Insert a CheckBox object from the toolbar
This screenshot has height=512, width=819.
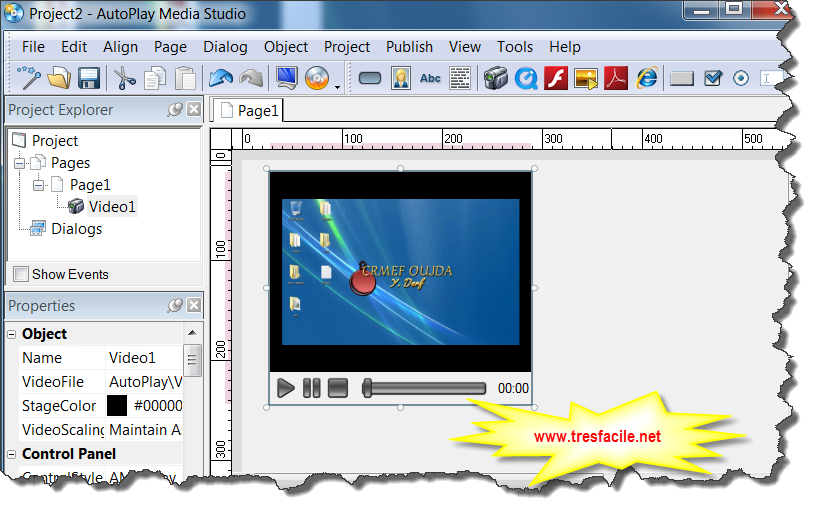pyautogui.click(x=713, y=78)
